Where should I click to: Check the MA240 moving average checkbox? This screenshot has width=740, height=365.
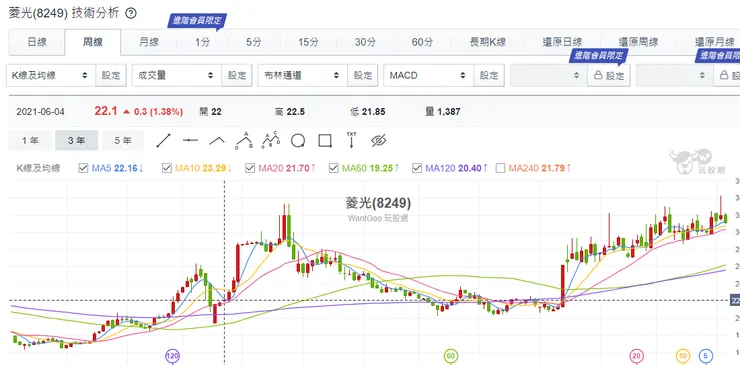500,168
